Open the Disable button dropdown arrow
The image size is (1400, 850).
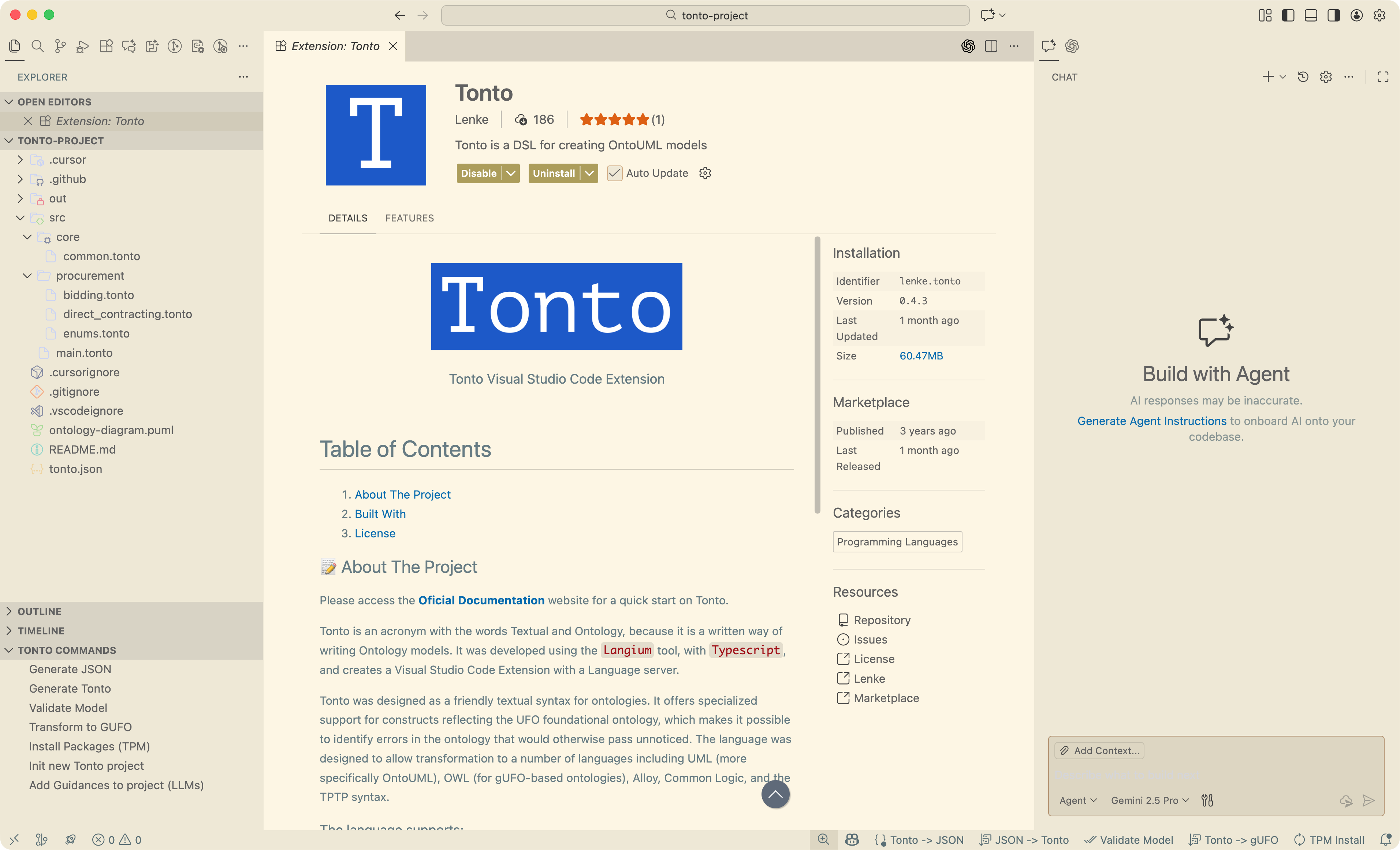pyautogui.click(x=511, y=173)
